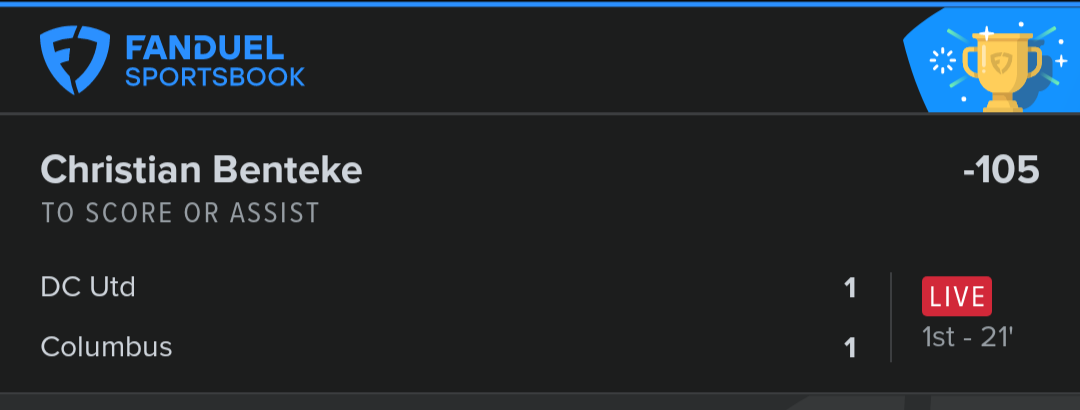Click the SPORTSBOOK text under FanDuel
Viewport: 1080px width, 410px height.
[x=215, y=77]
